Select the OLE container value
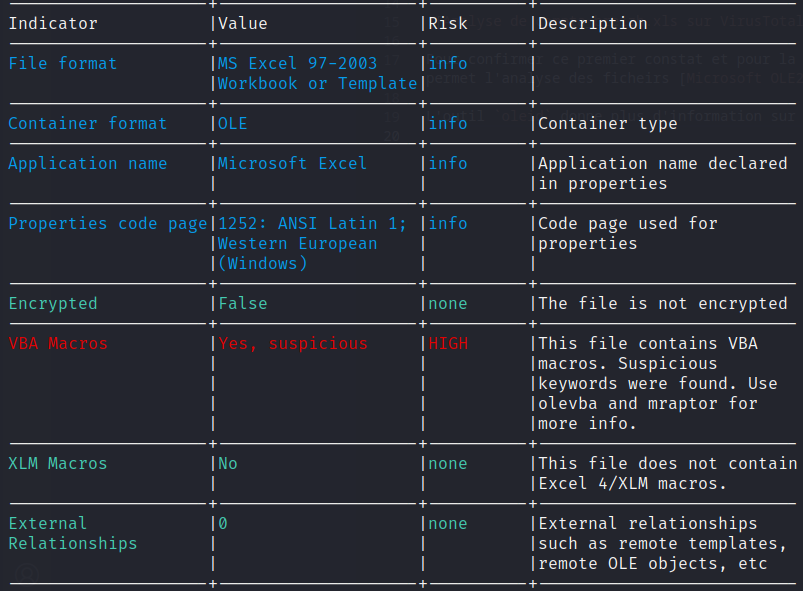The height and width of the screenshot is (591, 803). (x=233, y=123)
